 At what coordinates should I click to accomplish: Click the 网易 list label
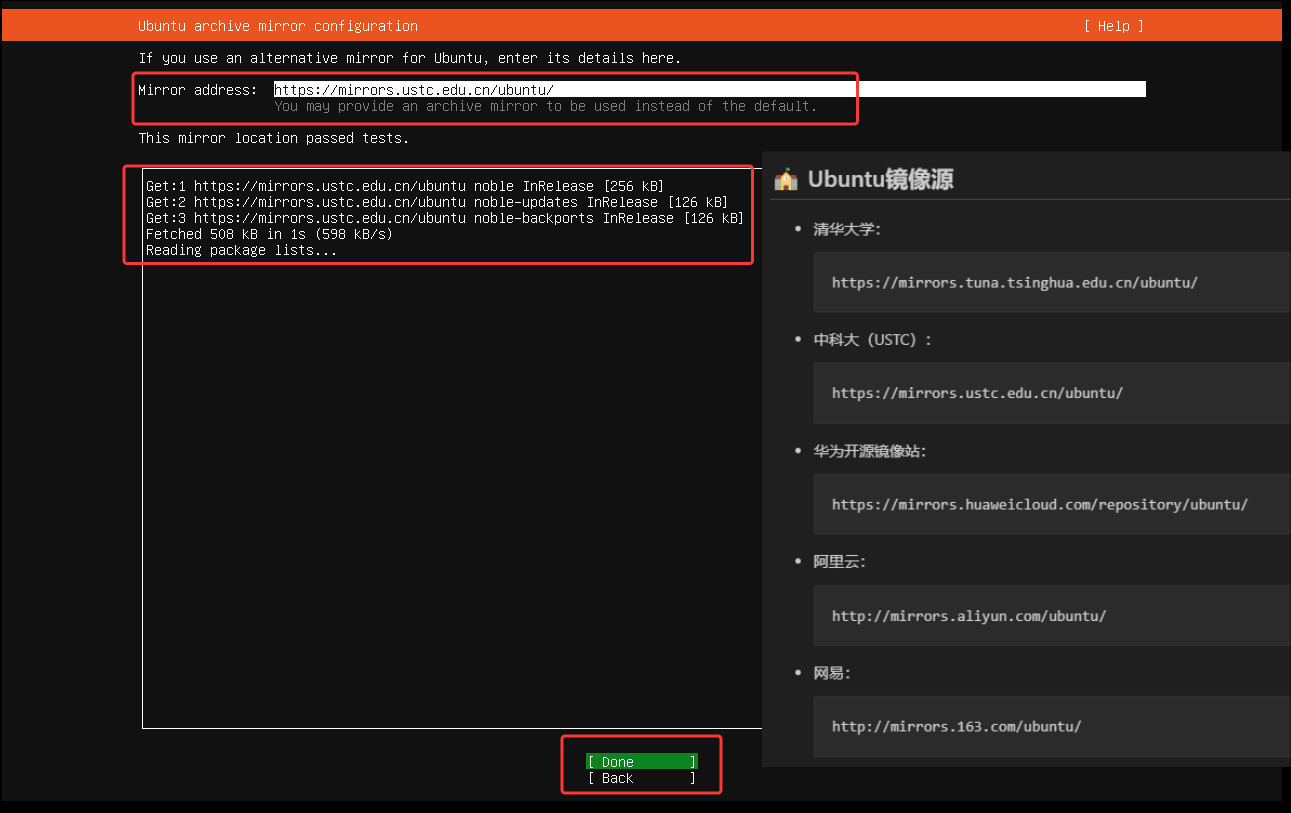click(831, 673)
